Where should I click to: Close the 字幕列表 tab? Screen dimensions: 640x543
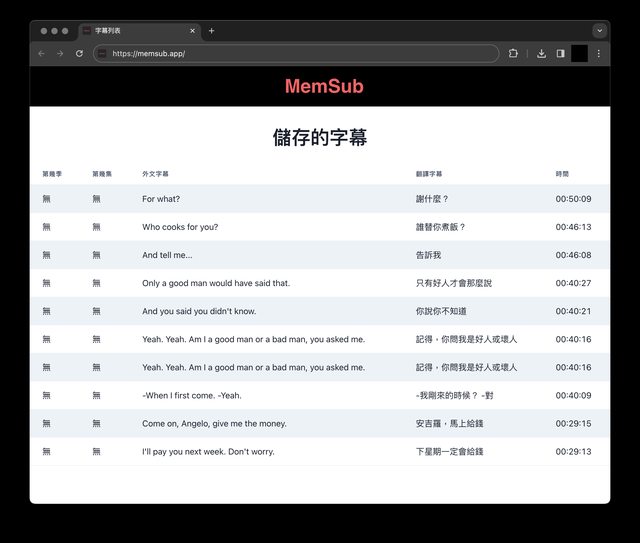[193, 31]
